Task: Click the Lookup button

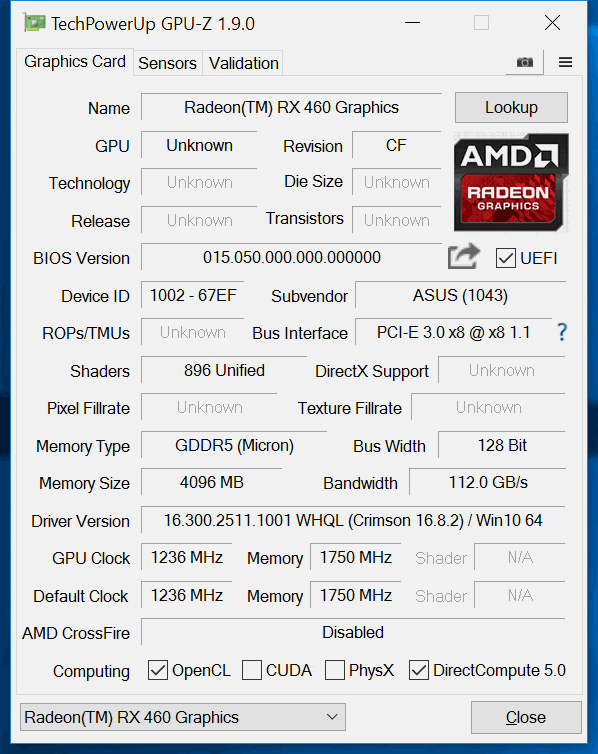Action: (511, 107)
